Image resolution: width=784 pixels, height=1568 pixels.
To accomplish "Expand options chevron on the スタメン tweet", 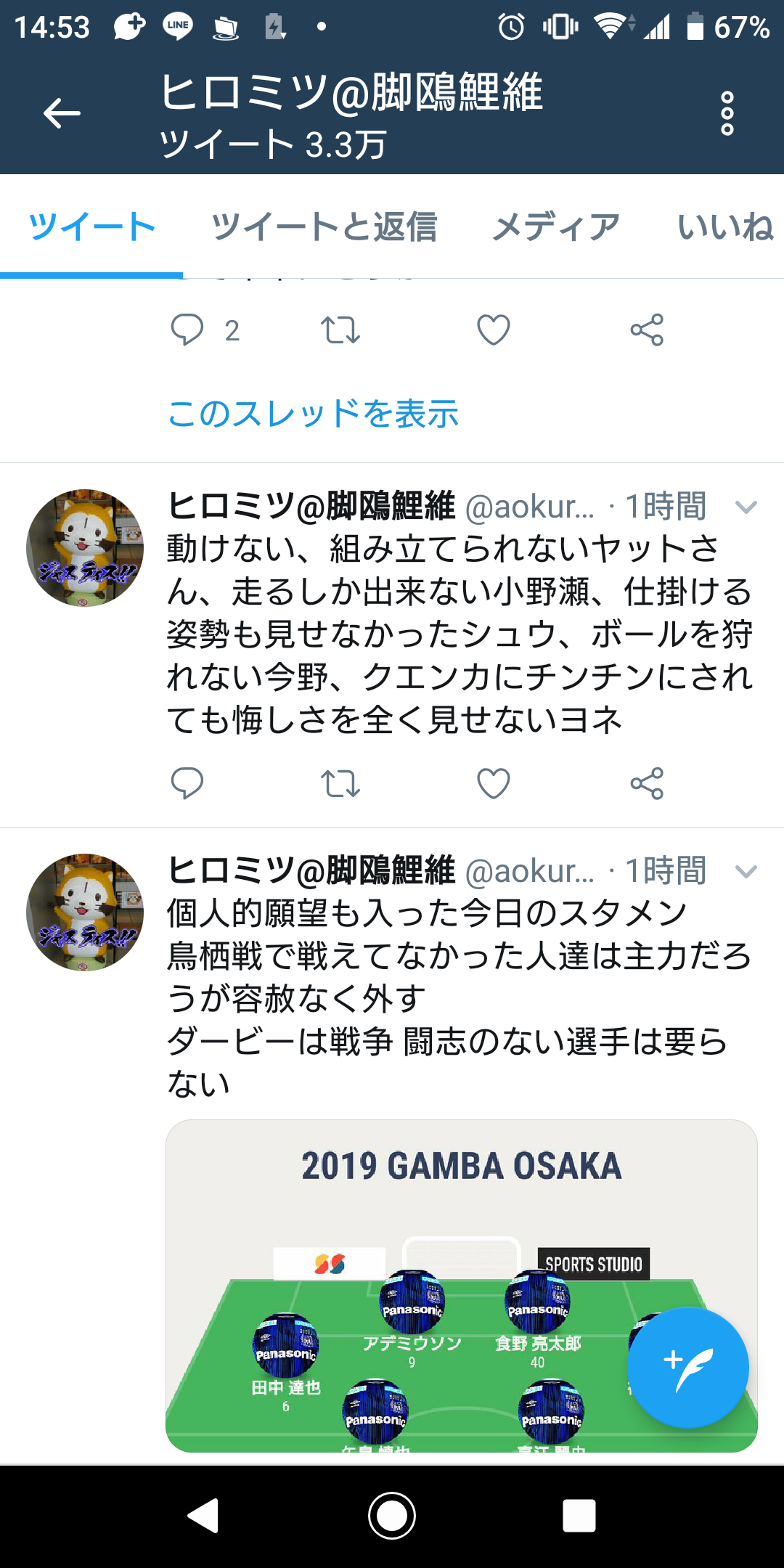I will pos(746,871).
